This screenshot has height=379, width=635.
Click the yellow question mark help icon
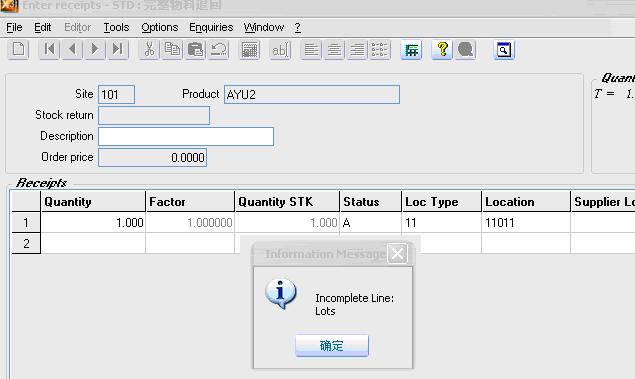point(442,50)
